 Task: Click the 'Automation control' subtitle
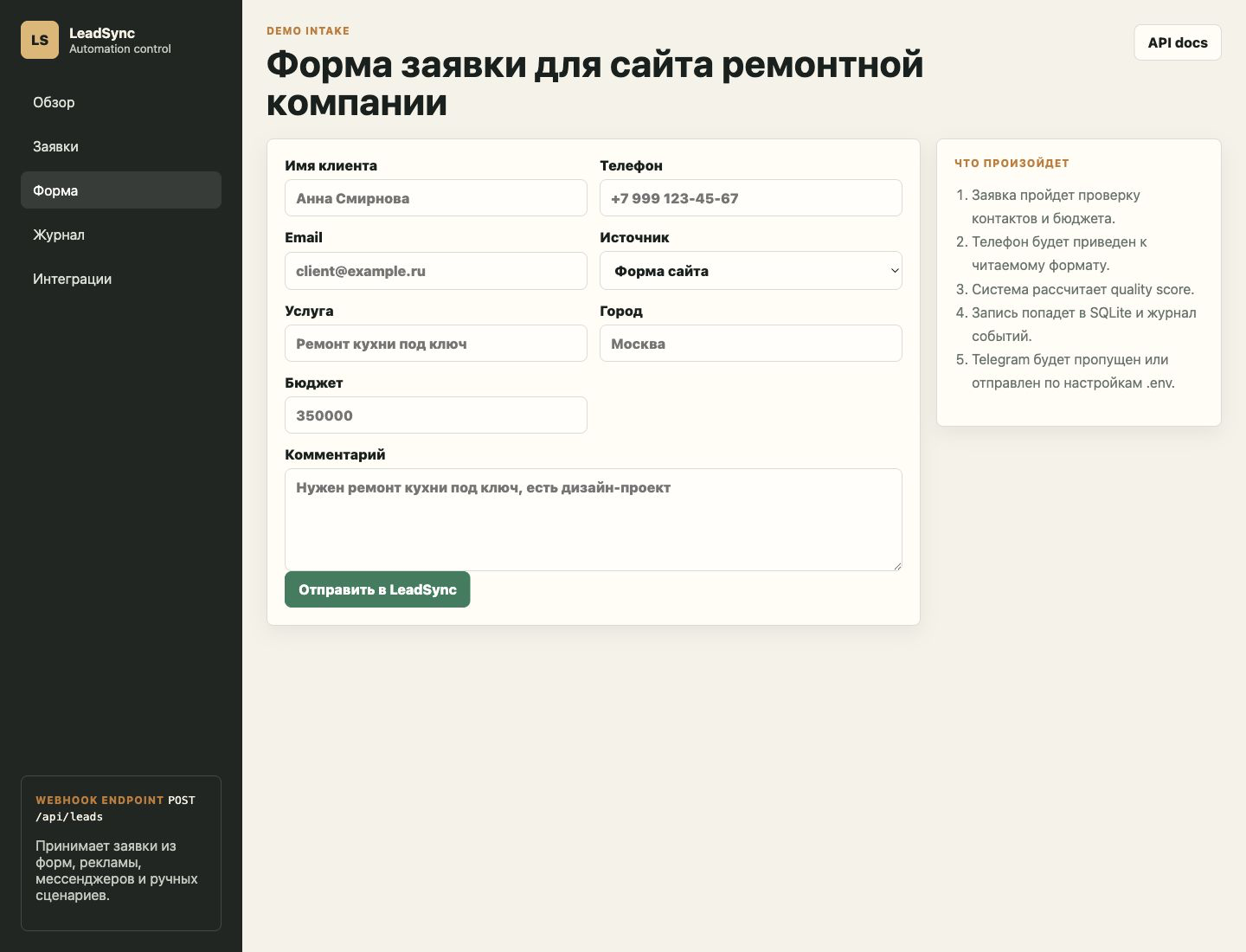[120, 49]
